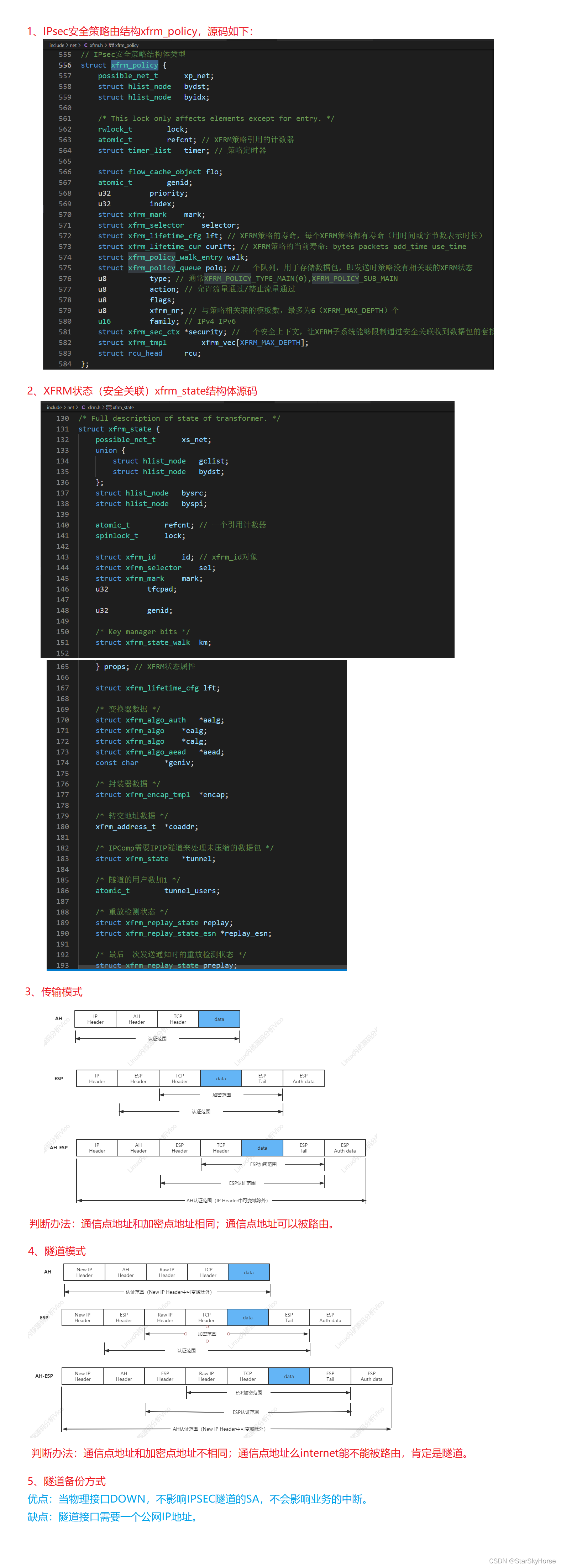Click 'New IP Header' box in tunnel-mode ESP row
This screenshot has width=561, height=1568.
point(83,1318)
